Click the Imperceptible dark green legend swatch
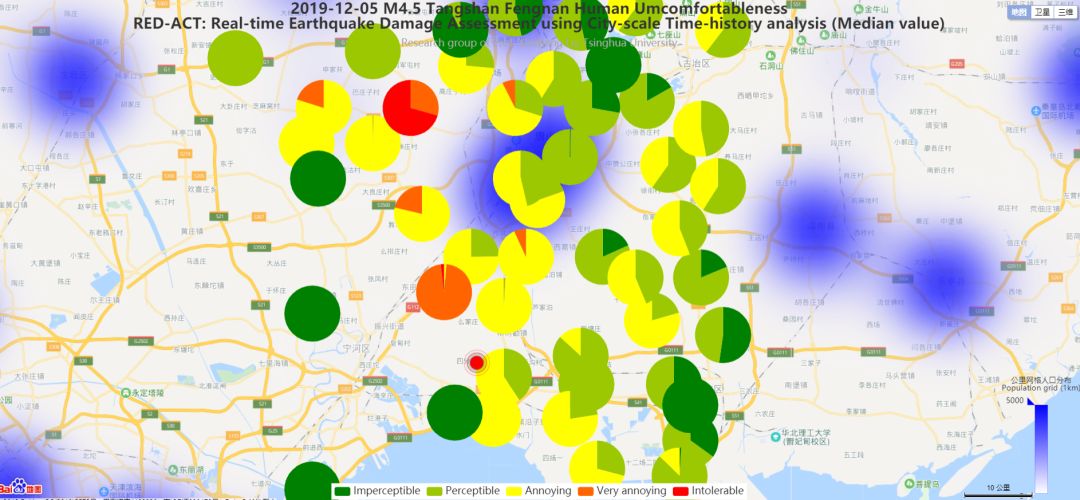The width and height of the screenshot is (1080, 500). tap(343, 491)
